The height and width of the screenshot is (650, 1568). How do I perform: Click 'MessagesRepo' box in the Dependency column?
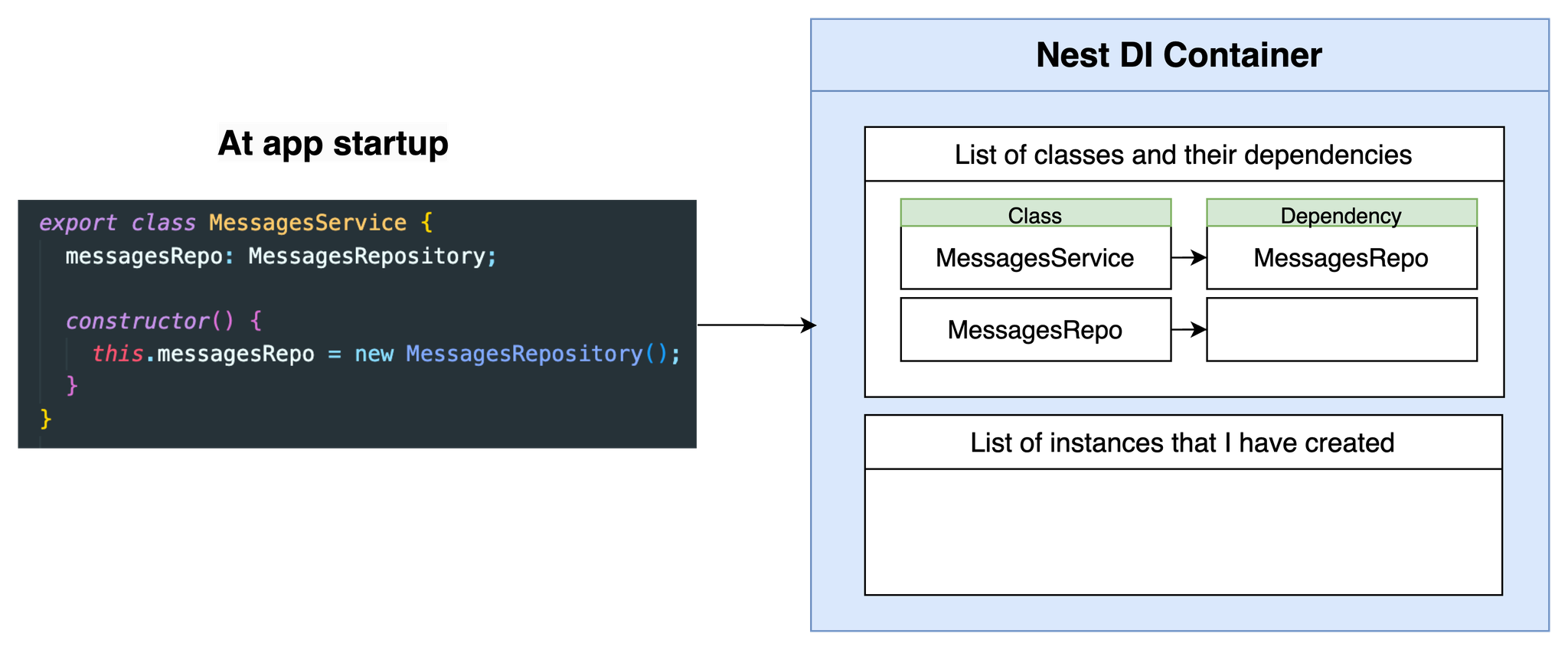pos(1341,258)
